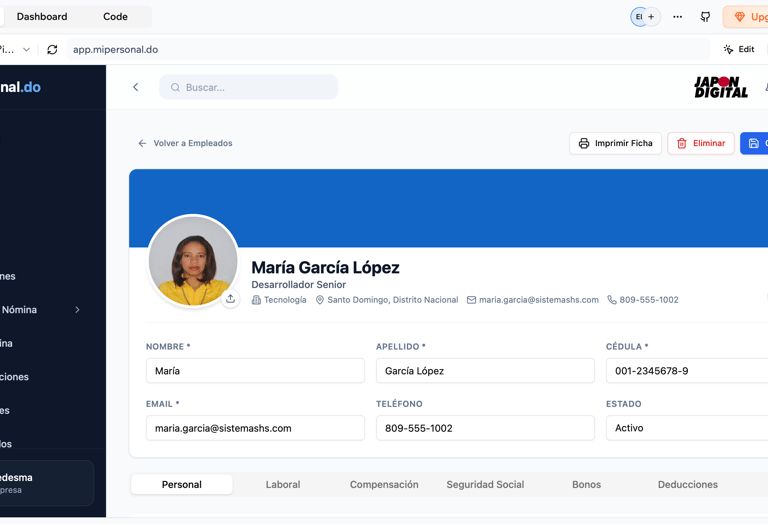Open the three-dot more options menu

(x=677, y=17)
